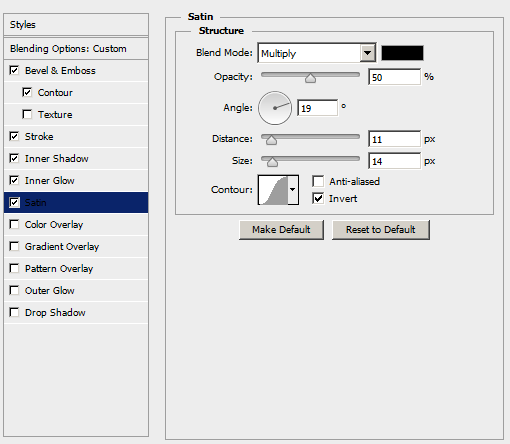Select the Color Overlay label
The width and height of the screenshot is (510, 444).
(54, 225)
